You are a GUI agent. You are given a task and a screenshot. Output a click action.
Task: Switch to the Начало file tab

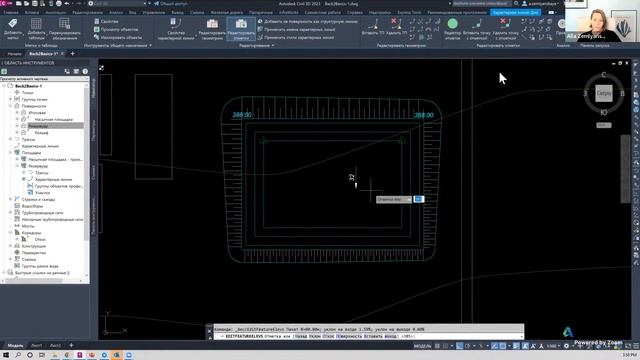coord(14,54)
